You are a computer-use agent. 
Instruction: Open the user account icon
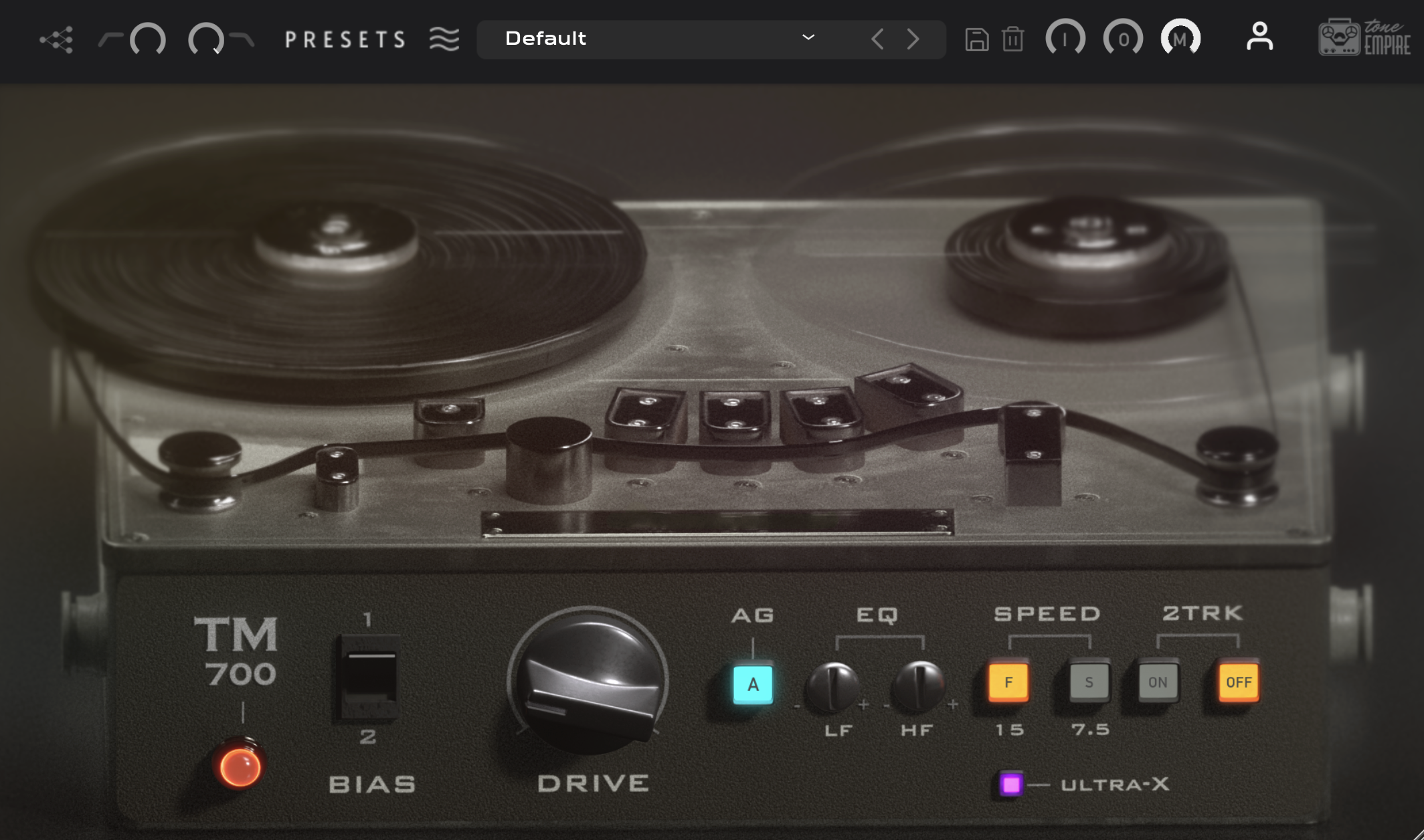[x=1259, y=37]
